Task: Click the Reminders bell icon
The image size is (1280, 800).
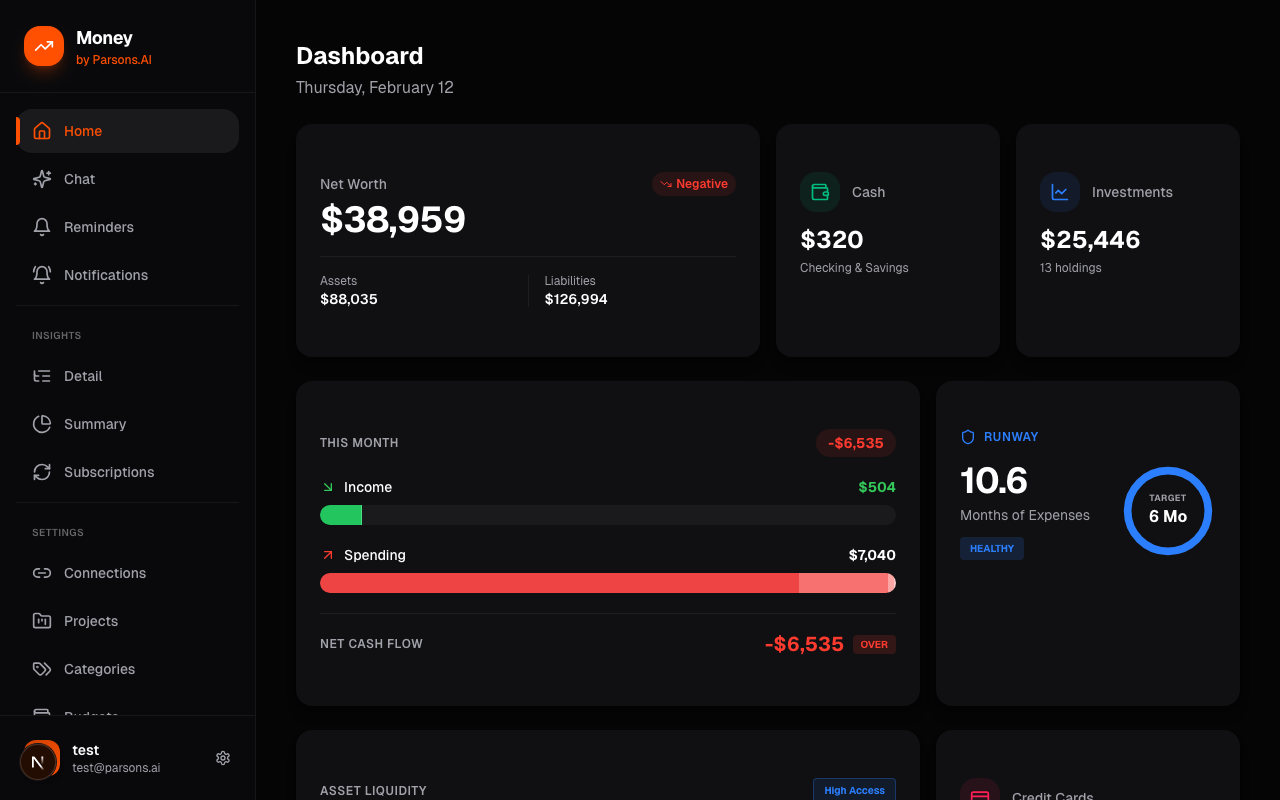Action: point(42,226)
